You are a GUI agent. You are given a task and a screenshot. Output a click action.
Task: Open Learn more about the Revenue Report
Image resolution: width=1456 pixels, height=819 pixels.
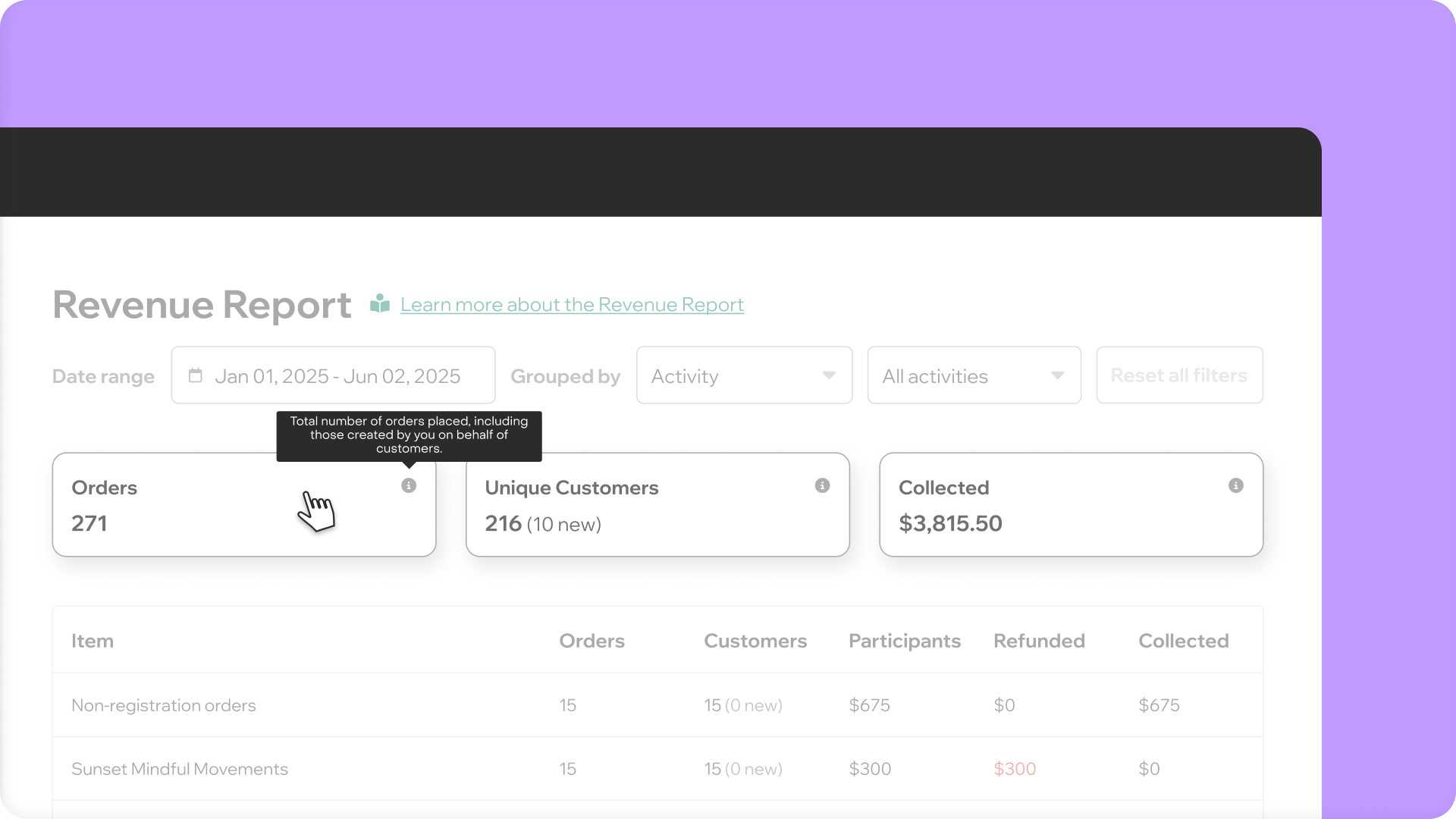click(x=572, y=304)
